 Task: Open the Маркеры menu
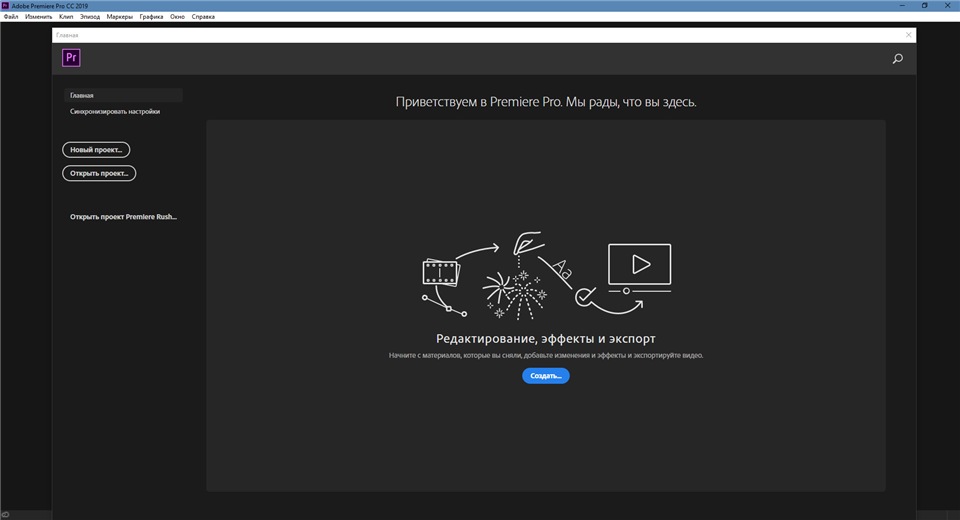point(119,17)
